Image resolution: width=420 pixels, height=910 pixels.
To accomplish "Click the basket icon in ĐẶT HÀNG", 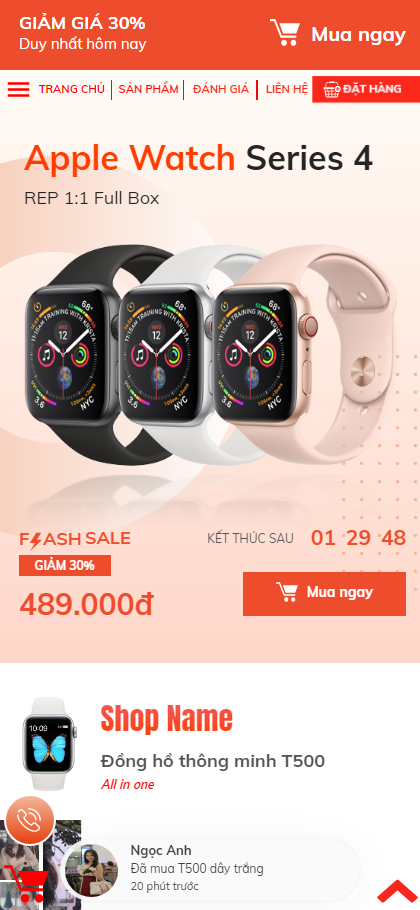I will tap(331, 89).
